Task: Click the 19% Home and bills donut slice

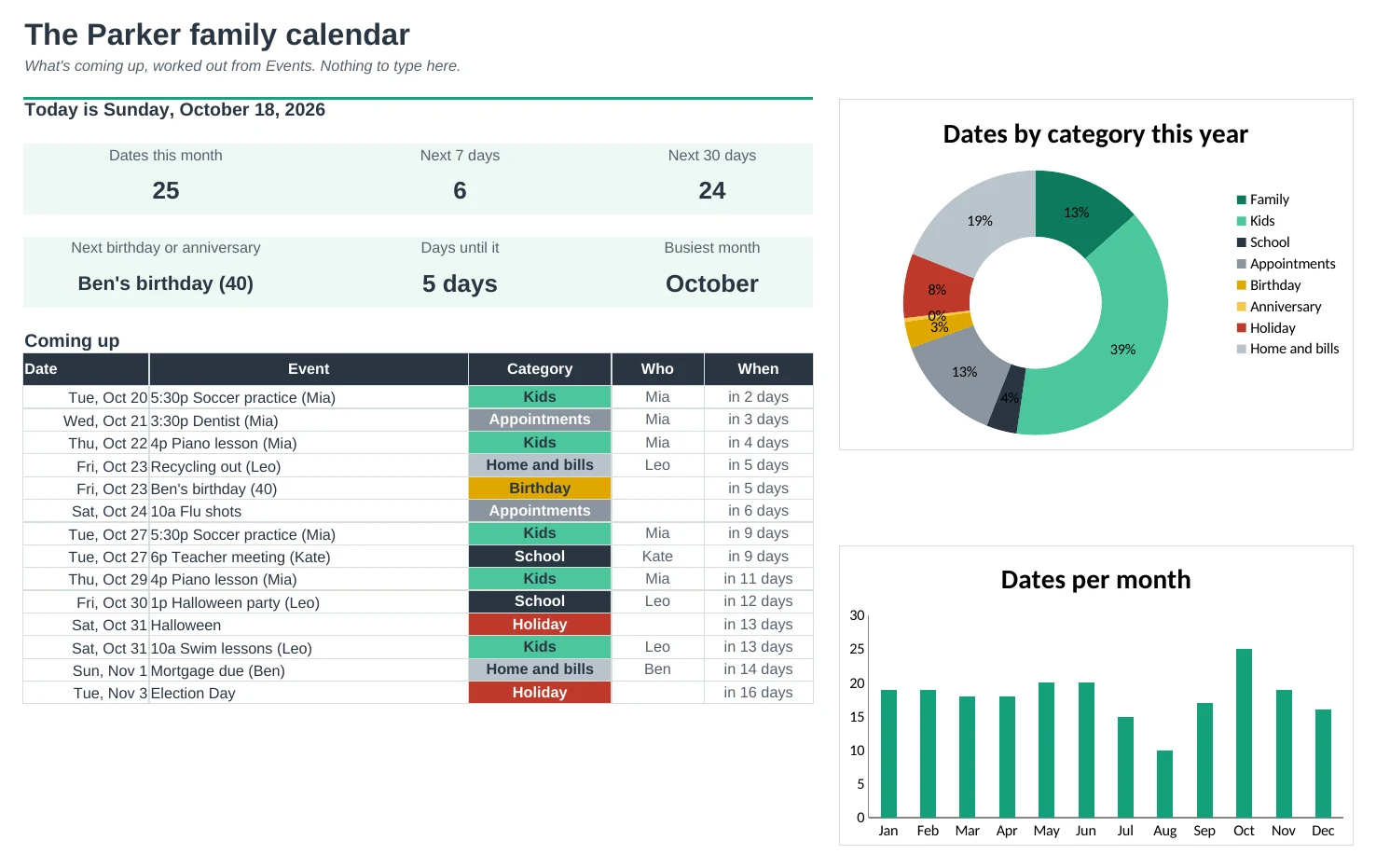Action: [980, 221]
